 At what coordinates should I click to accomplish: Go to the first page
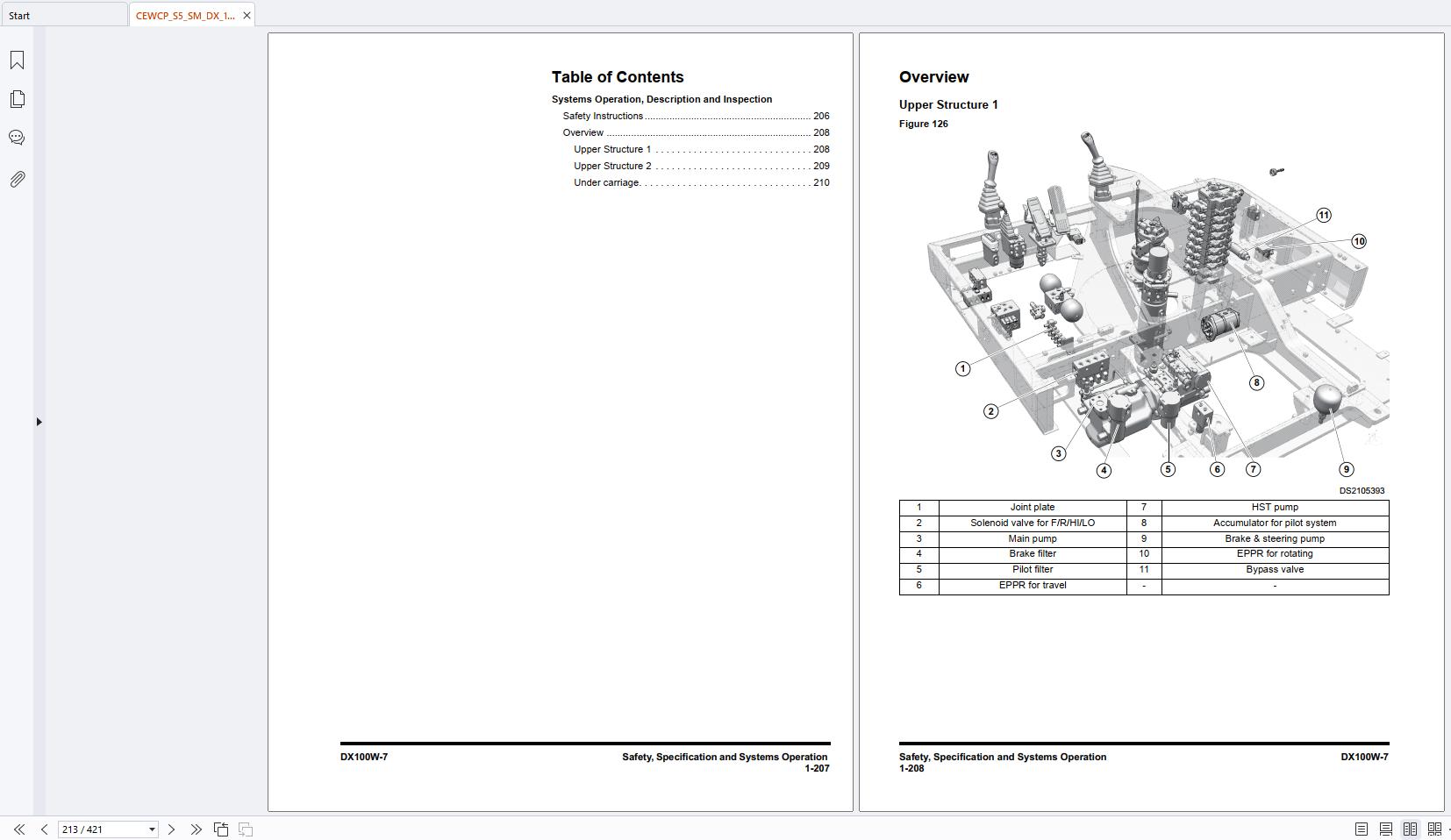[19, 829]
